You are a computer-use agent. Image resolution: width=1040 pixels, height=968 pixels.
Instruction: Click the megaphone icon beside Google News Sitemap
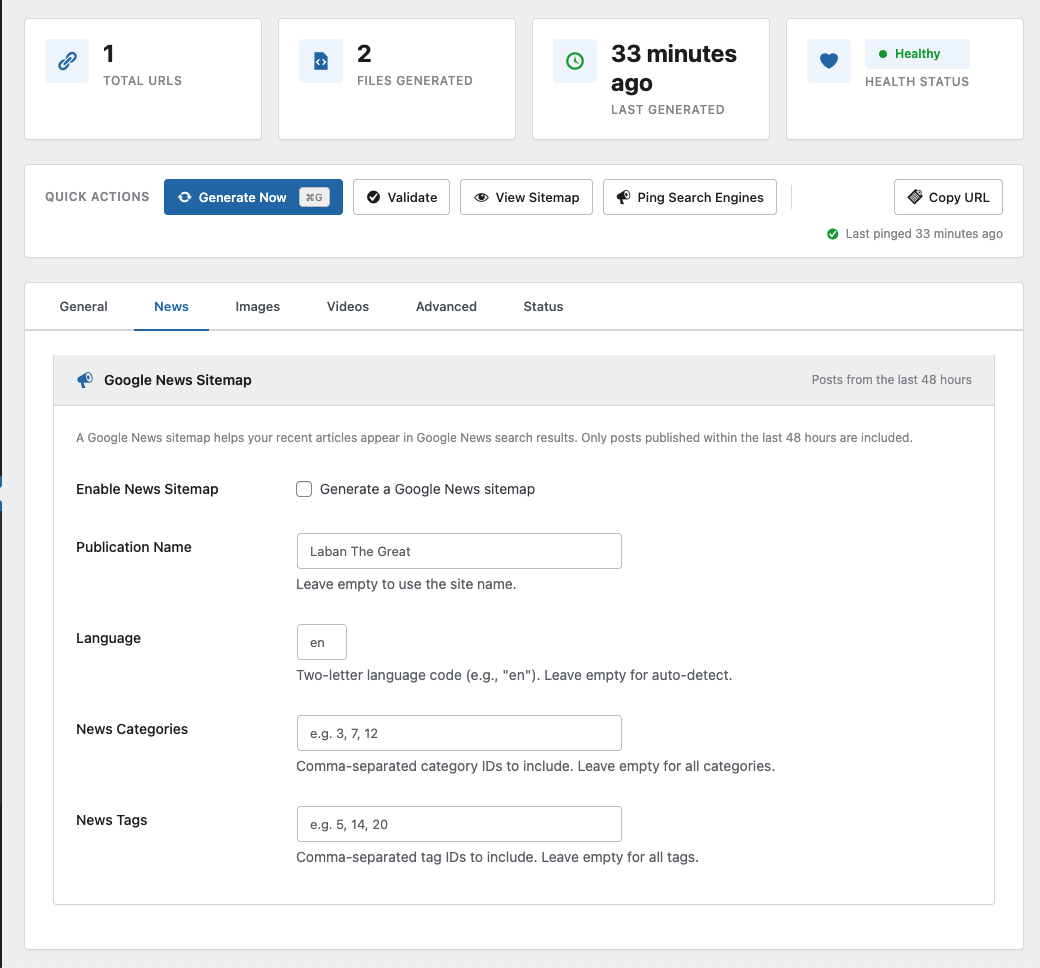pyautogui.click(x=85, y=380)
